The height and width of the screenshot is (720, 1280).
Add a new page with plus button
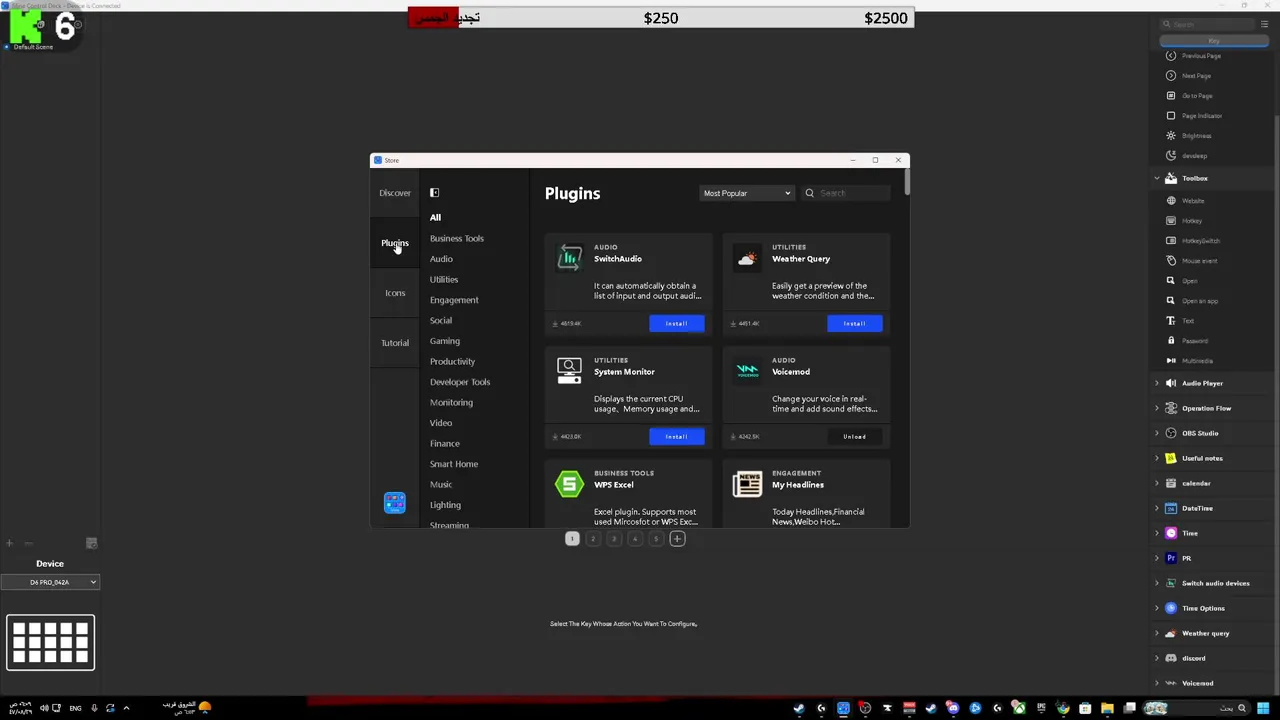coord(677,539)
